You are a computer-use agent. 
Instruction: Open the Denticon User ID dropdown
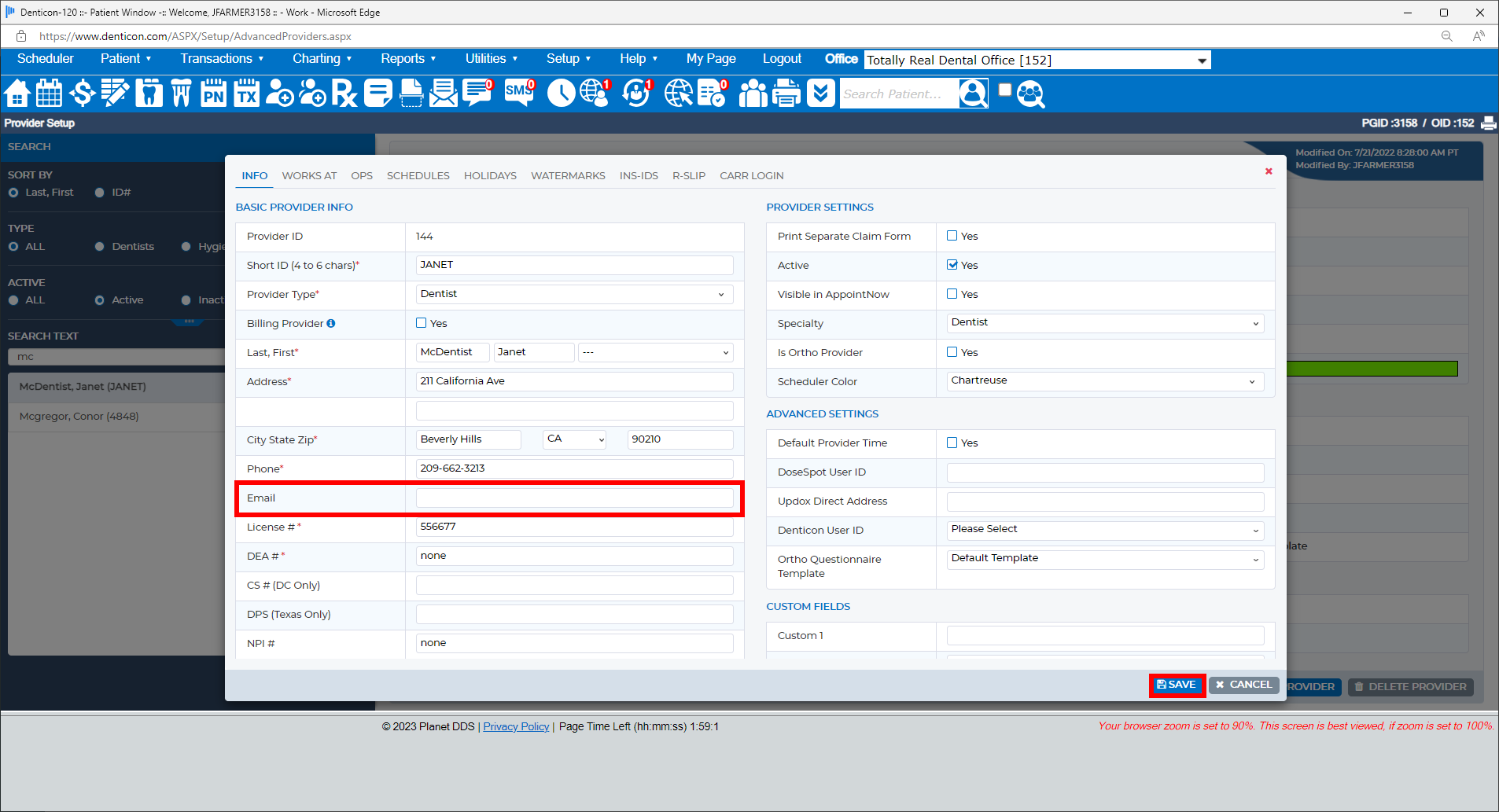point(1105,530)
